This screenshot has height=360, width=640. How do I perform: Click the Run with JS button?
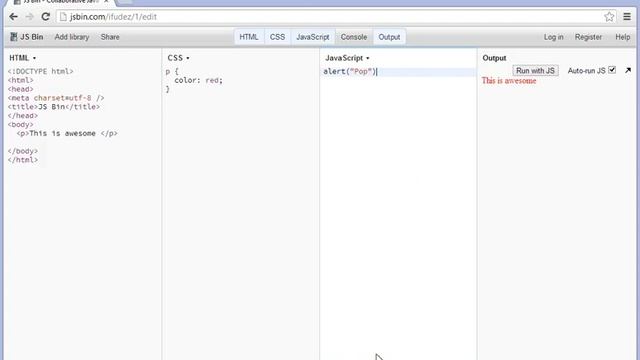[x=535, y=71]
